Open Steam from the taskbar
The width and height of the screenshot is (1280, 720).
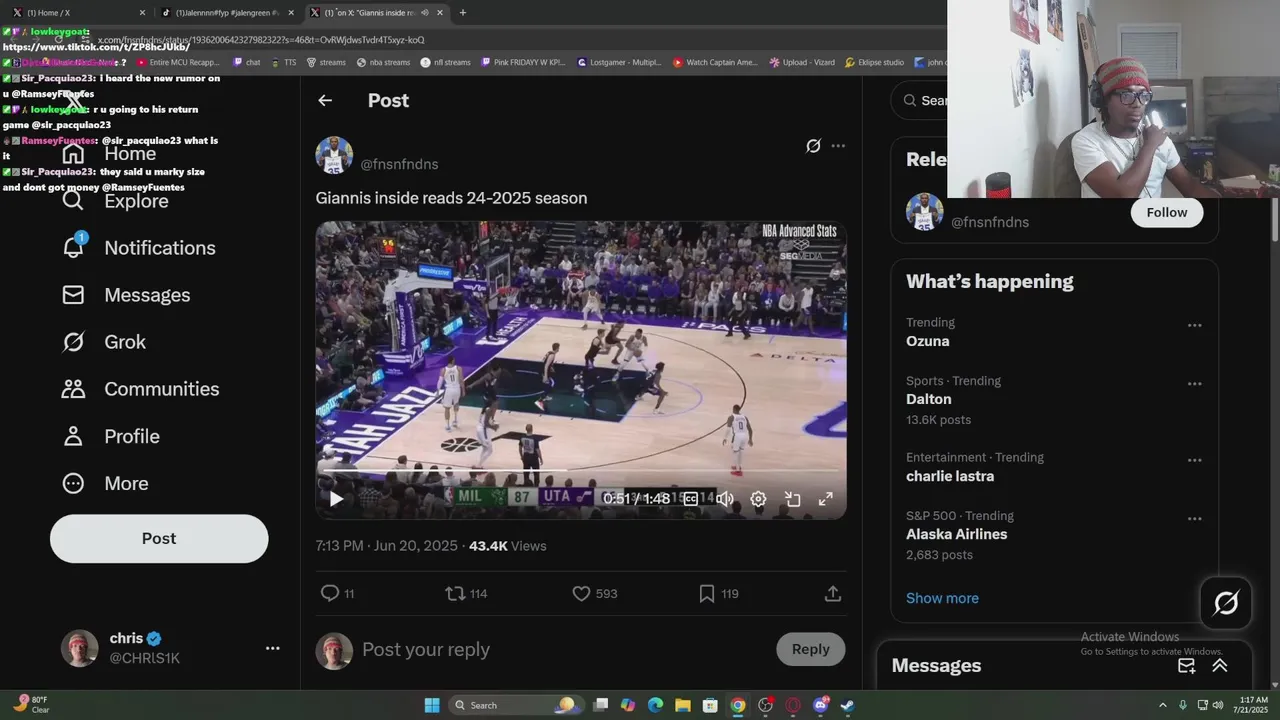pos(847,705)
